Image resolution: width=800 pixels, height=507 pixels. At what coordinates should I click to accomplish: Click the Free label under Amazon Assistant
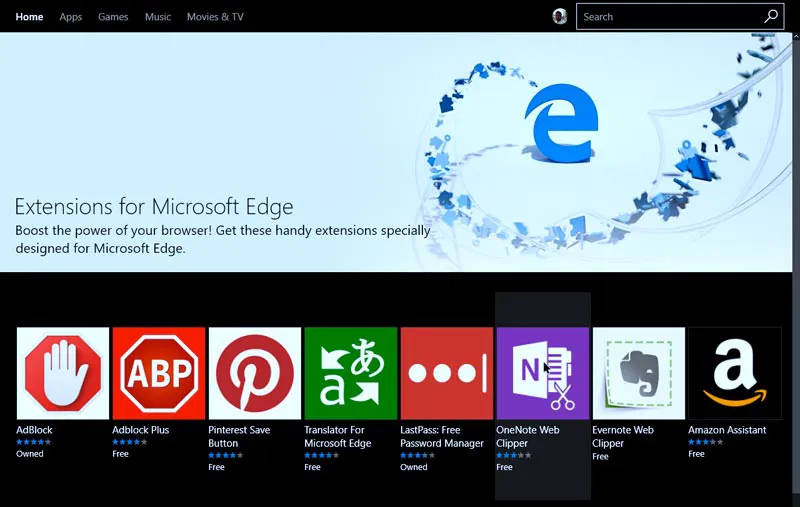coord(696,454)
